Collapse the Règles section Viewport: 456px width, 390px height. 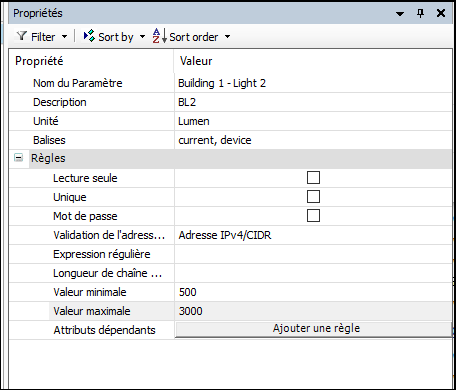pyautogui.click(x=19, y=158)
